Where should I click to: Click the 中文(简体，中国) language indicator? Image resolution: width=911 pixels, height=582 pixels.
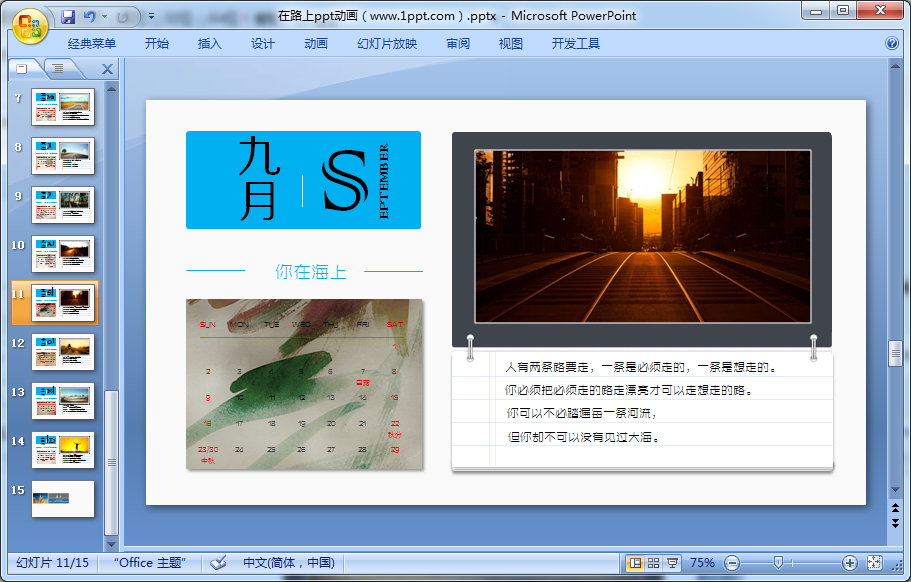[288, 563]
